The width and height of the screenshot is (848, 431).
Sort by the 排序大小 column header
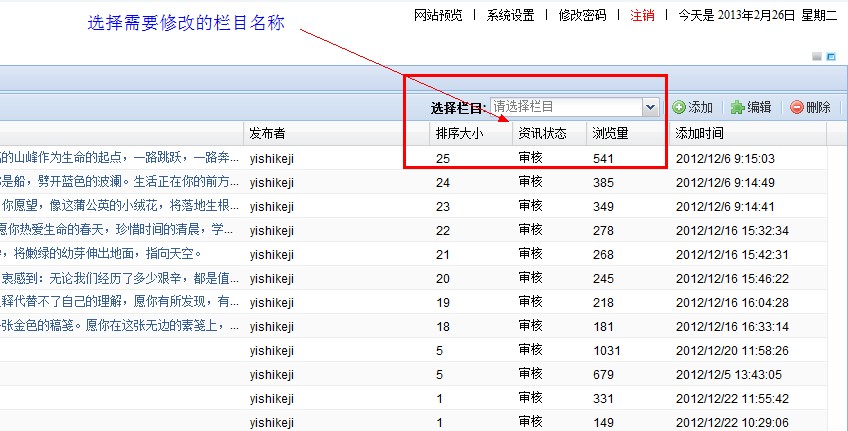[460, 133]
